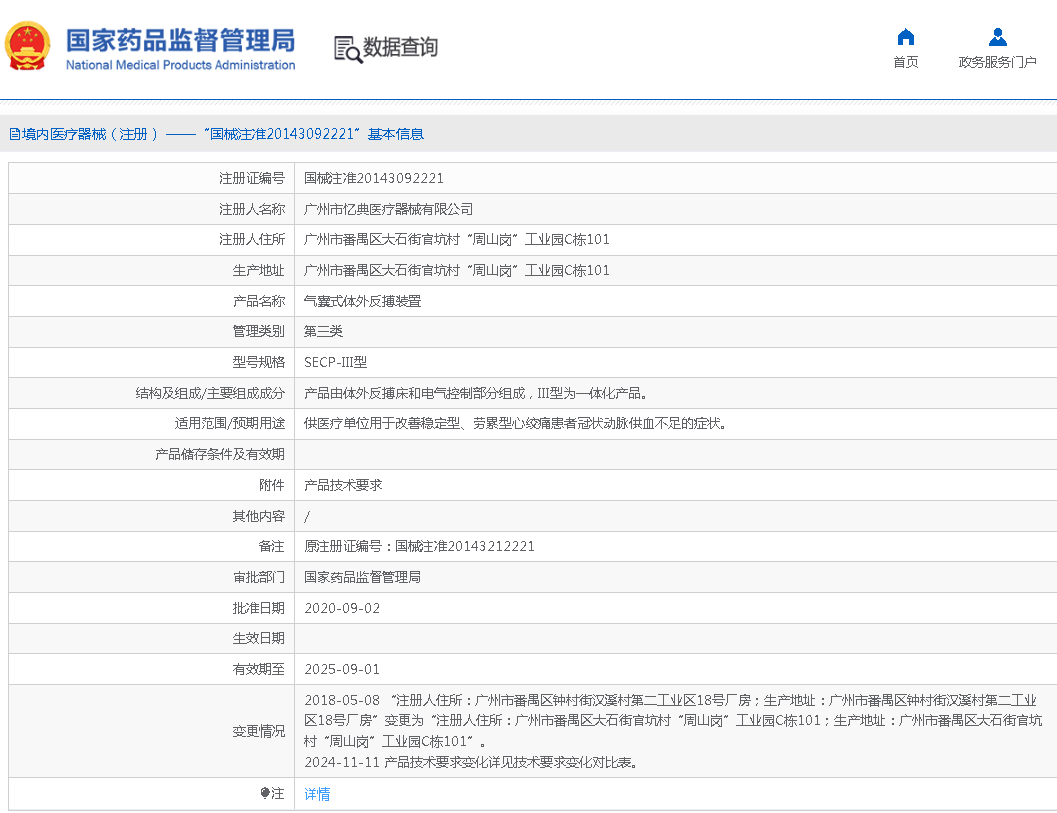1057x813 pixels.
Task: Click the person icon for the service portal
Action: click(x=997, y=37)
